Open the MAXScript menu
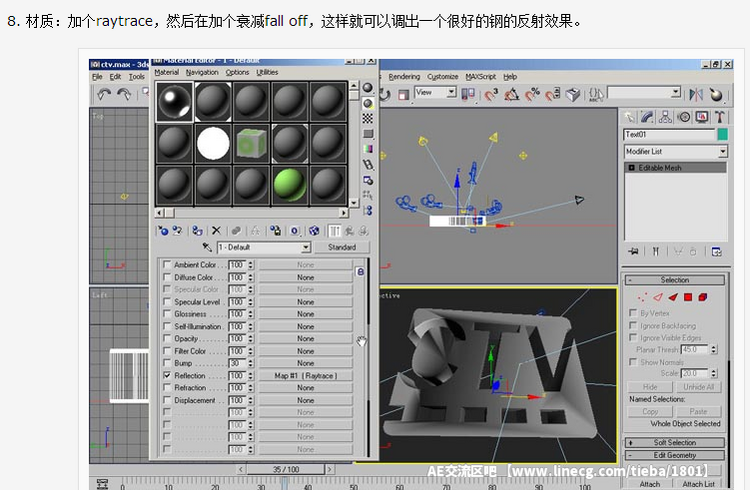This screenshot has height=490, width=750. click(x=481, y=77)
